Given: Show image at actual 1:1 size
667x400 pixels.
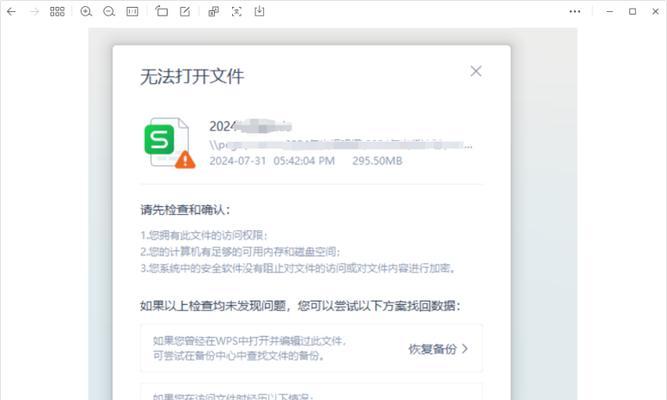Looking at the screenshot, I should click(x=132, y=11).
